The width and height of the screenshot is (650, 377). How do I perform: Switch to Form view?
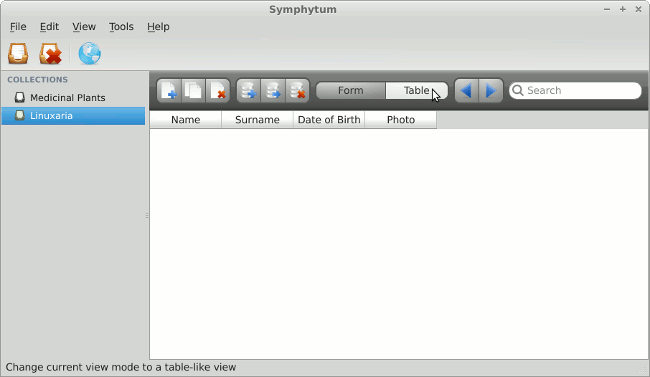351,90
